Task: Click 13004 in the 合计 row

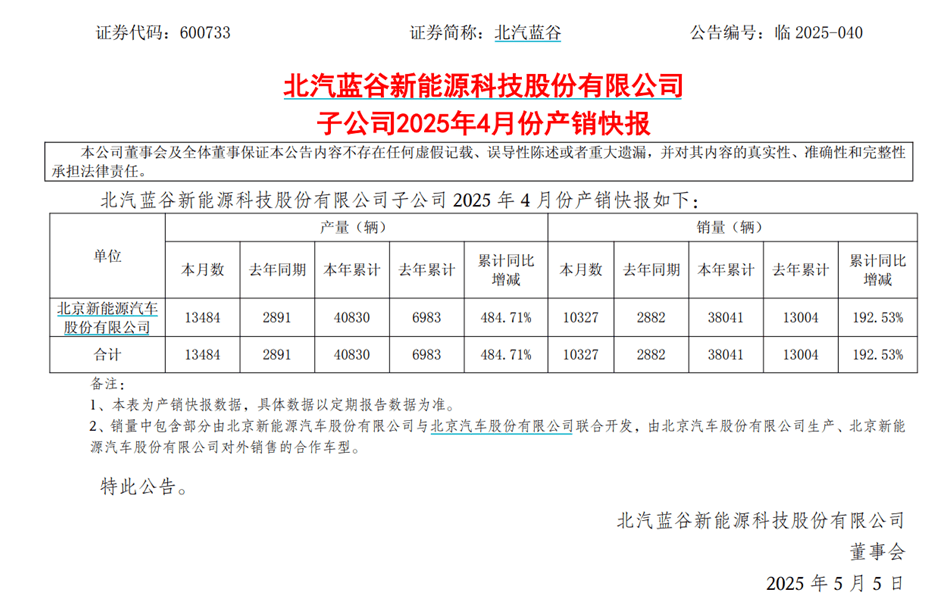Action: tap(801, 355)
